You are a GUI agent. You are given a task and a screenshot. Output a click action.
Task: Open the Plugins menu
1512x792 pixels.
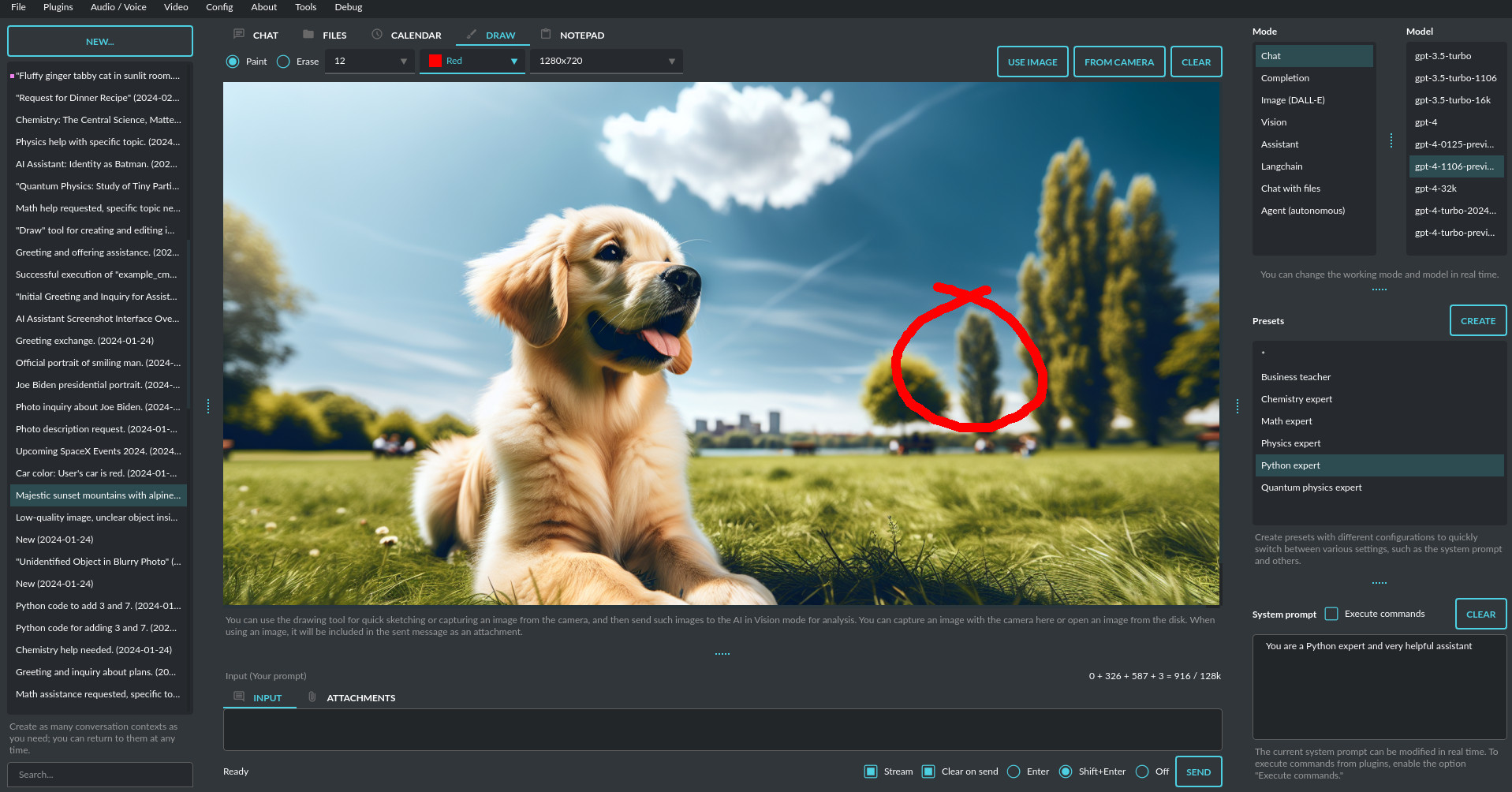click(x=57, y=7)
